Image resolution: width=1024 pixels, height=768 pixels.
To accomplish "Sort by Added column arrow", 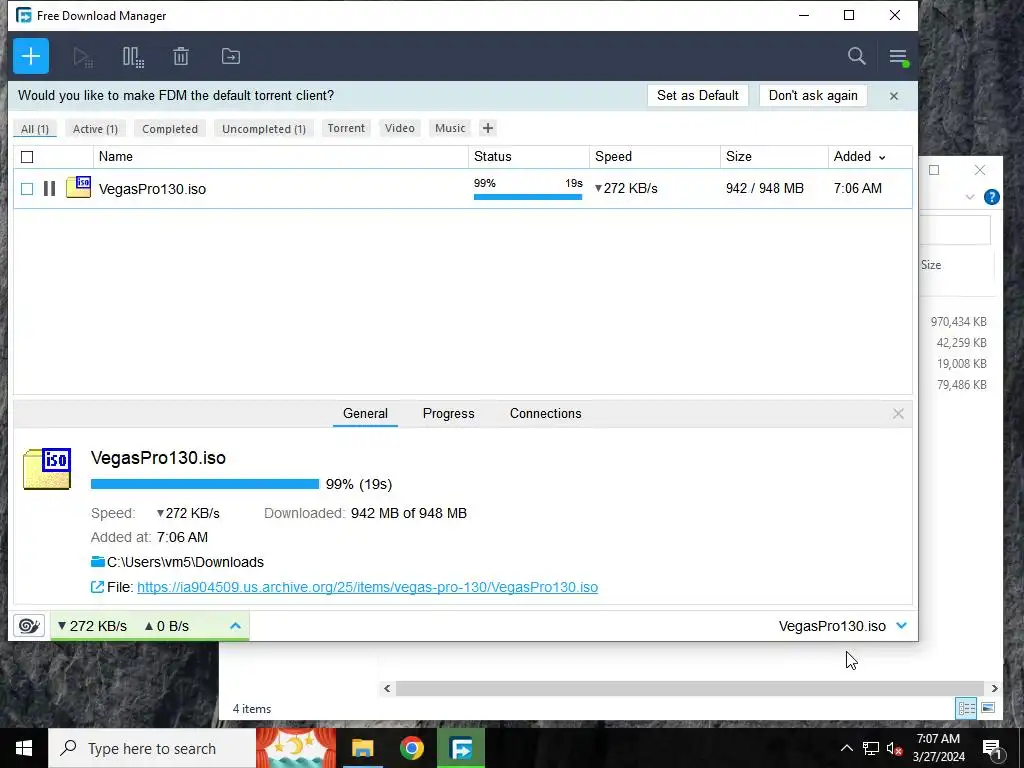I will pyautogui.click(x=882, y=157).
